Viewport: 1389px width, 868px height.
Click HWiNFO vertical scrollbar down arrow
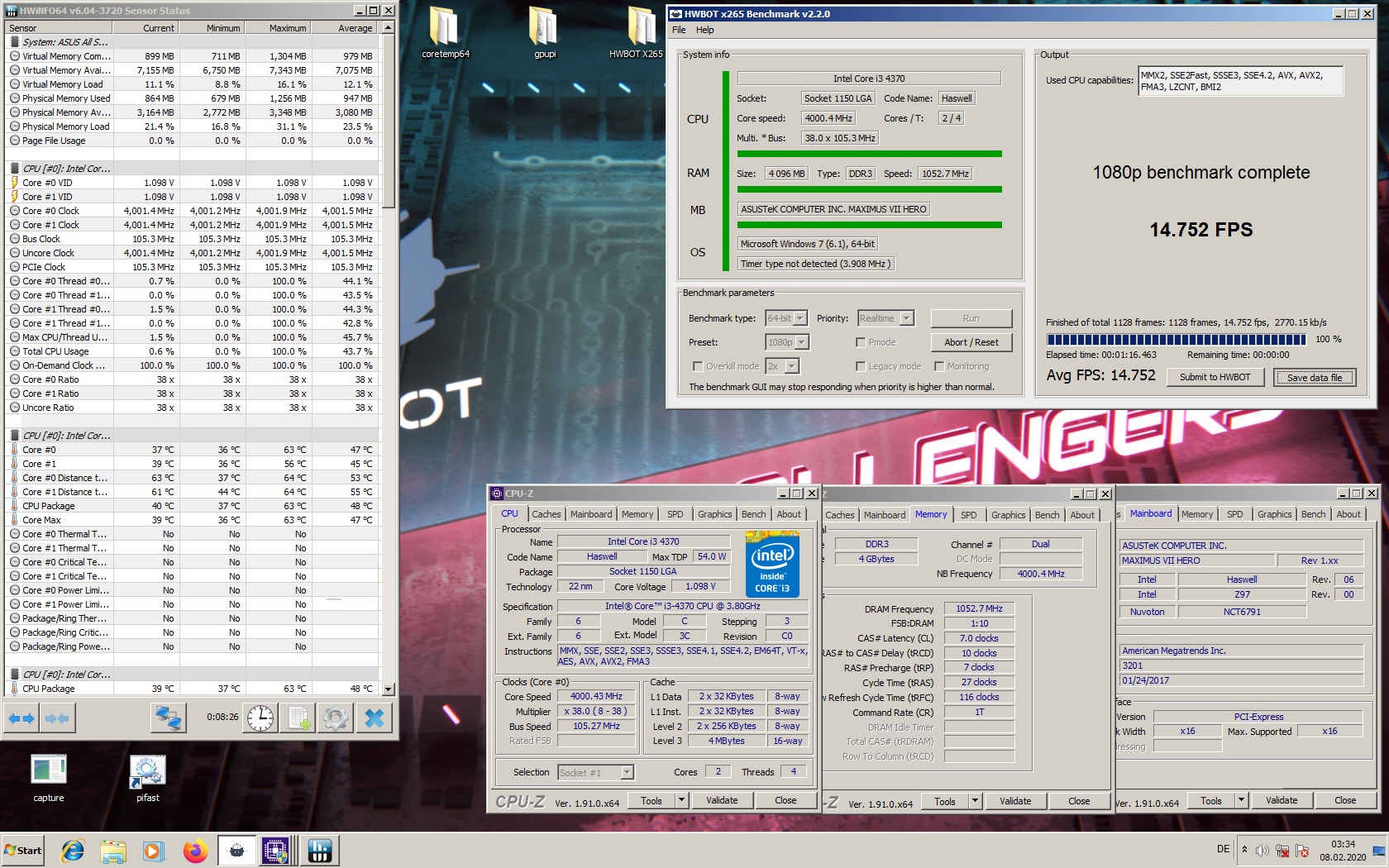click(388, 689)
